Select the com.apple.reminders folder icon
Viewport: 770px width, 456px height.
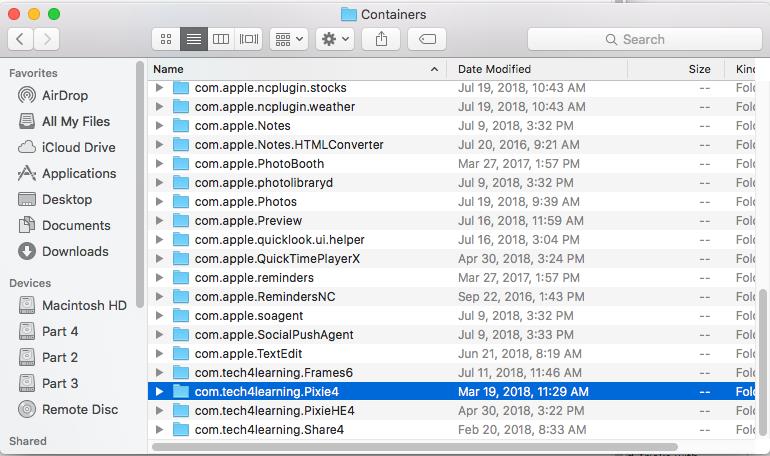click(x=181, y=278)
